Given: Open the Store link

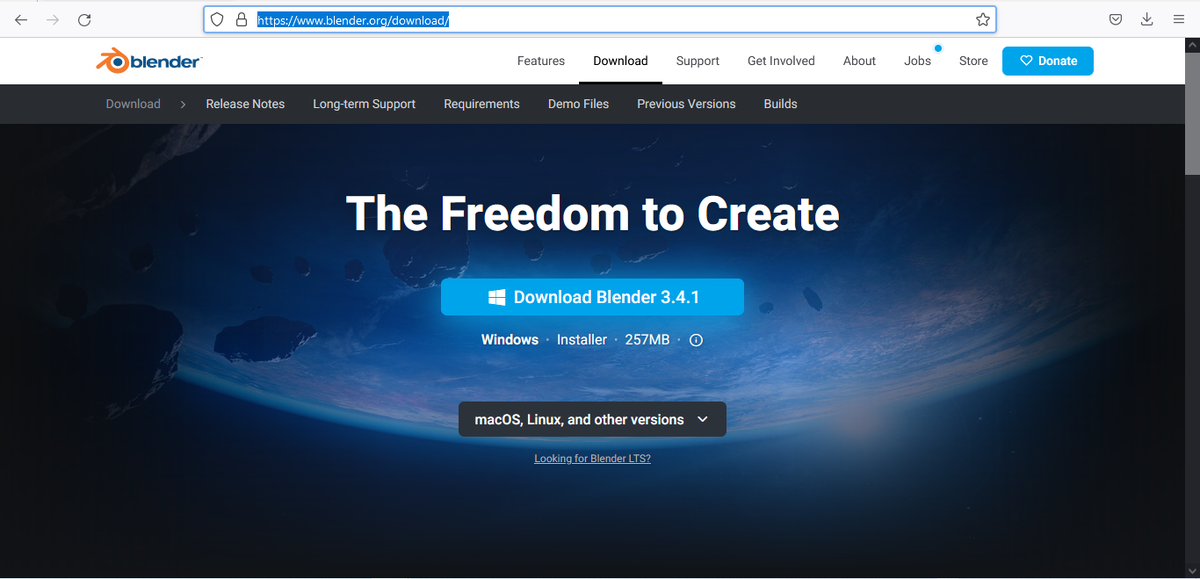Looking at the screenshot, I should coord(973,61).
